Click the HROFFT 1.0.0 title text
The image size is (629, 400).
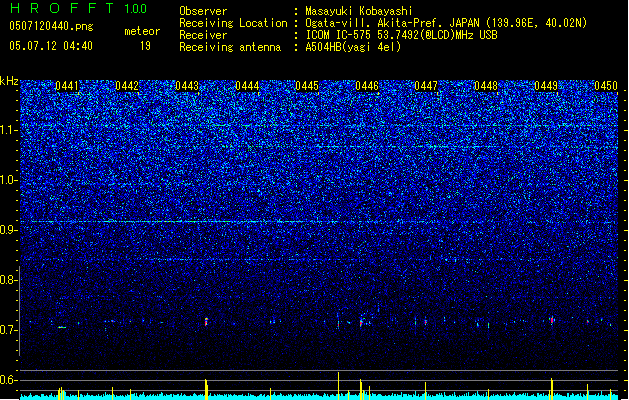pos(79,8)
